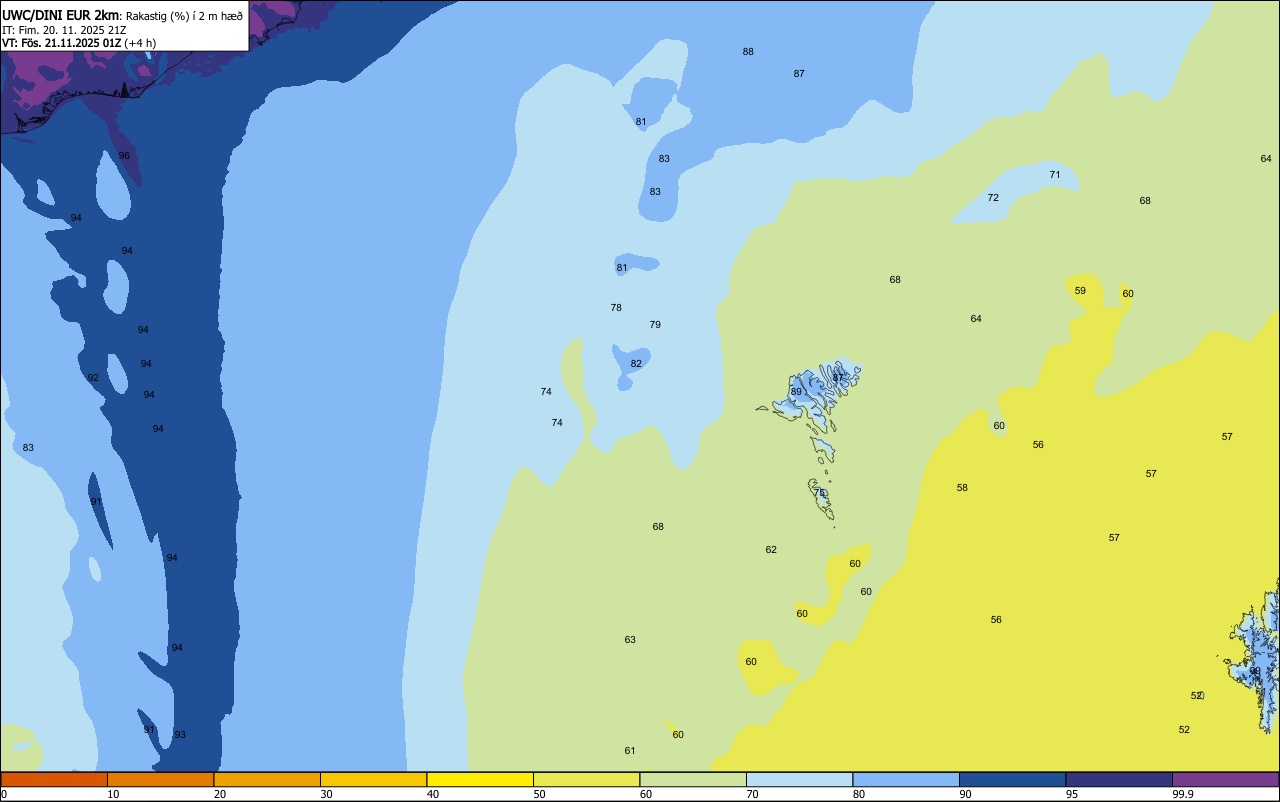Select the 10–20 orange legend segment
Screen dimensions: 1280x802
(x=160, y=779)
